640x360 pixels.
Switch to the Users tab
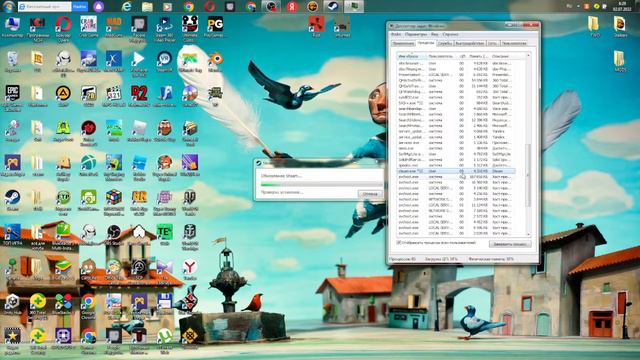[514, 43]
